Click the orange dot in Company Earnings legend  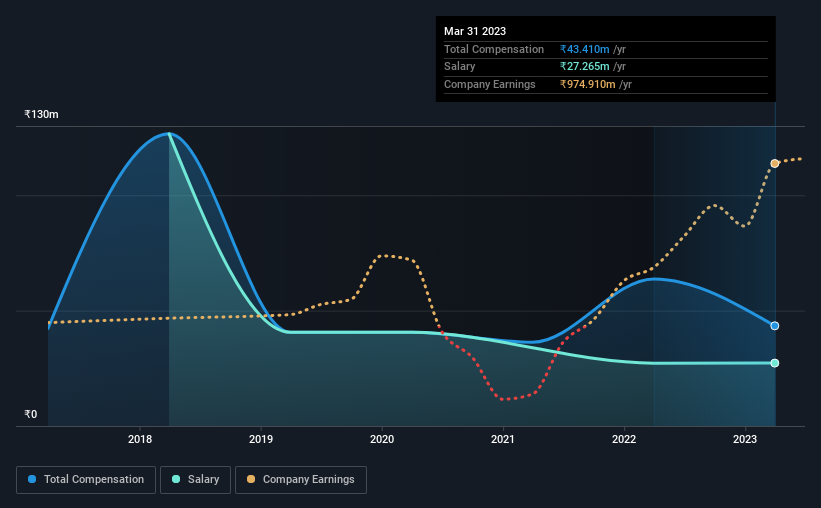click(251, 479)
